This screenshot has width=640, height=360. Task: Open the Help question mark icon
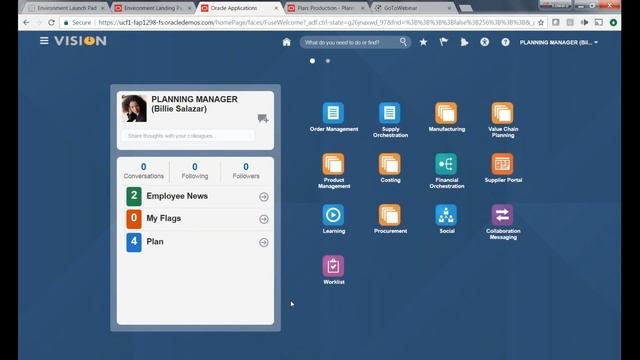[x=505, y=42]
